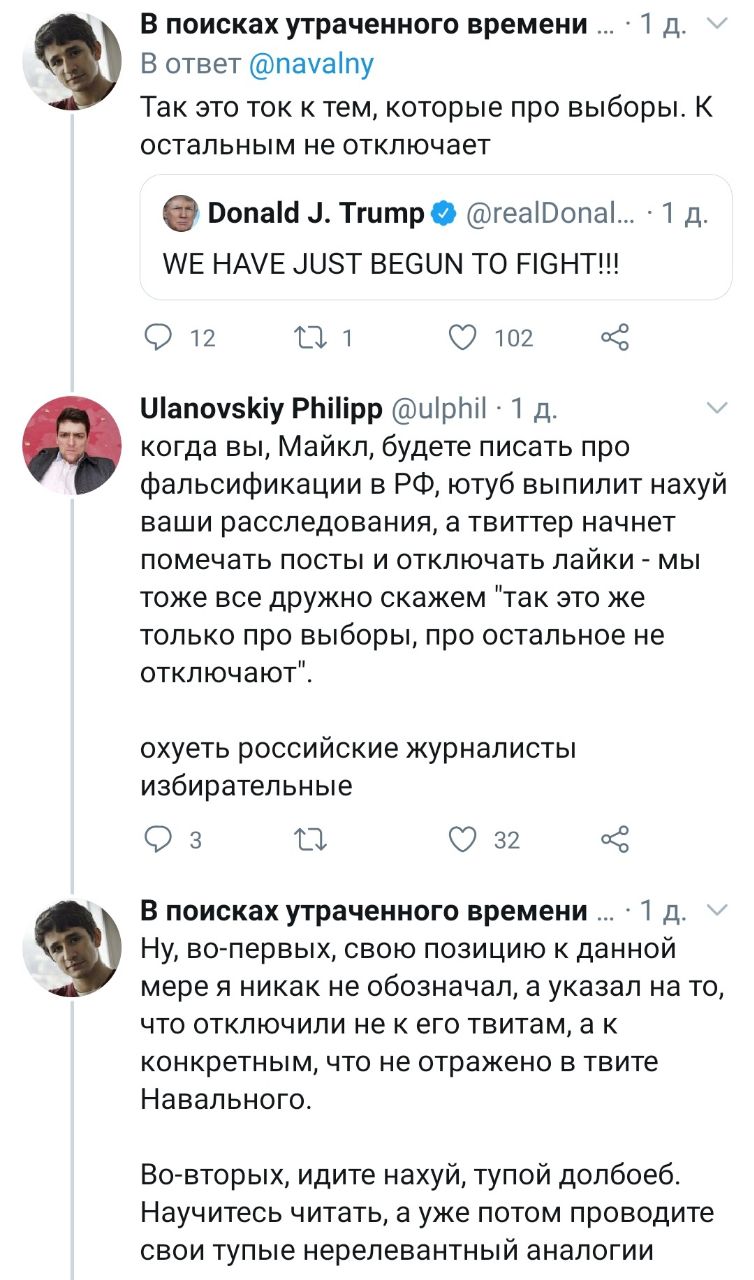This screenshot has height=1280, width=754.
Task: Tap the first tweet author's avatar
Action: coord(71,60)
